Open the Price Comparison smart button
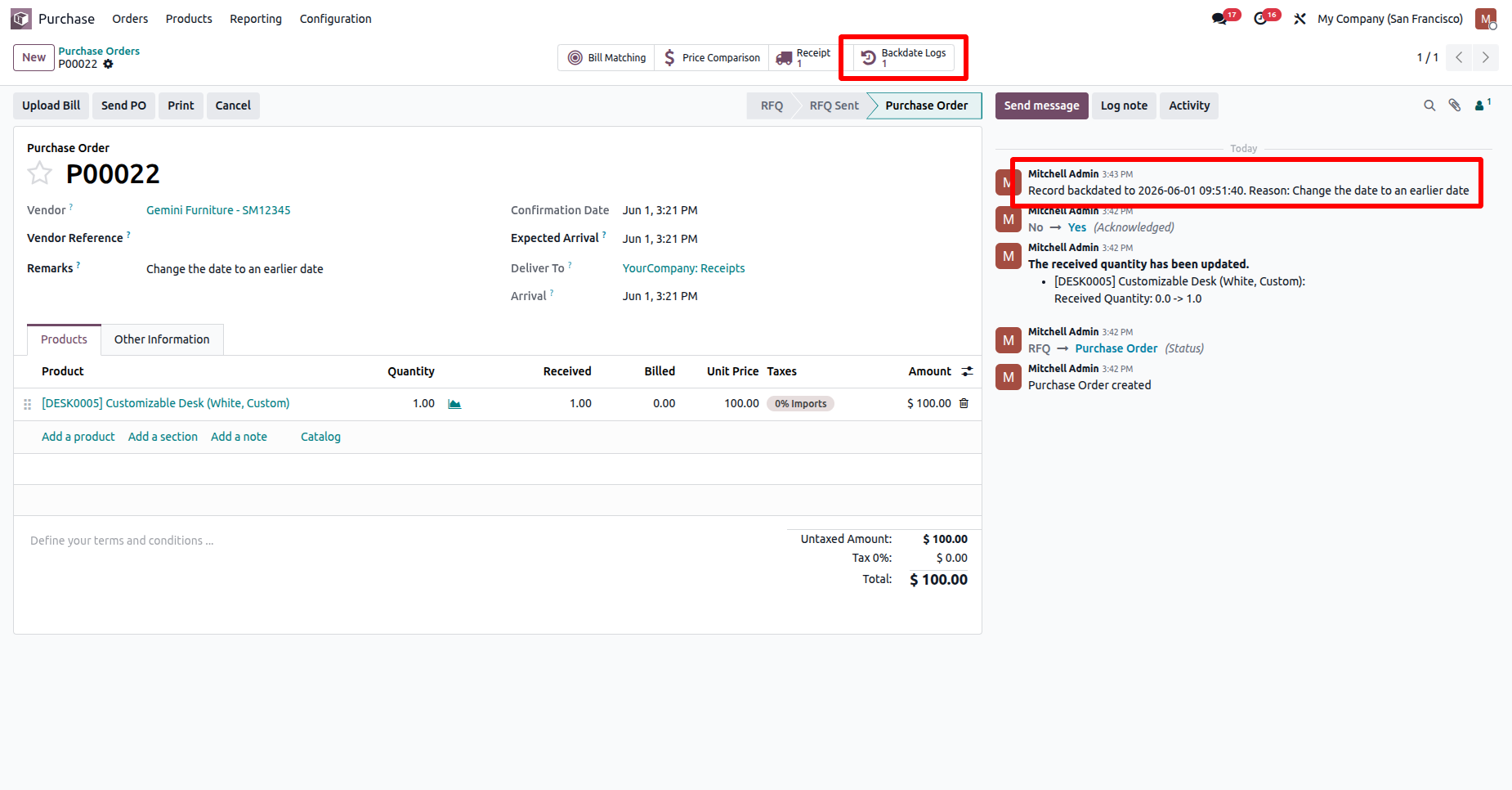 (x=712, y=57)
